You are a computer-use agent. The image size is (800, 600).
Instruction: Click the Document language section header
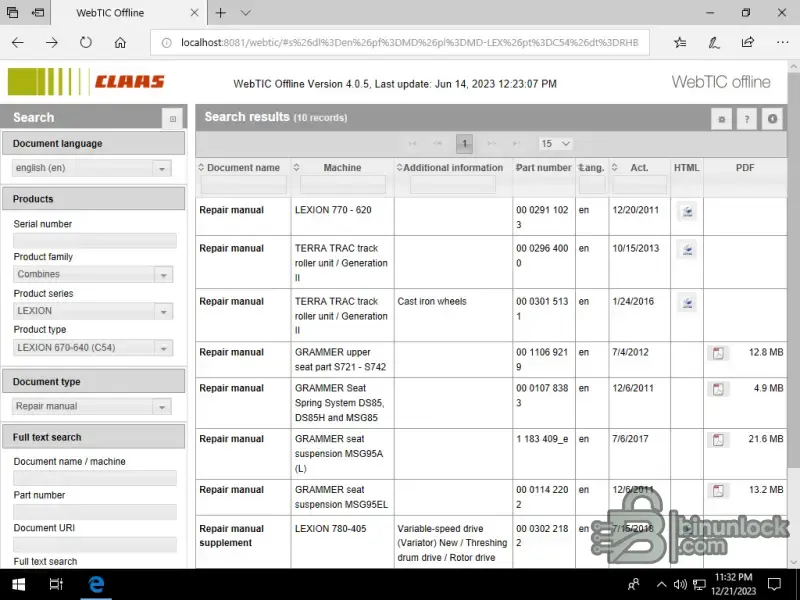click(x=94, y=143)
